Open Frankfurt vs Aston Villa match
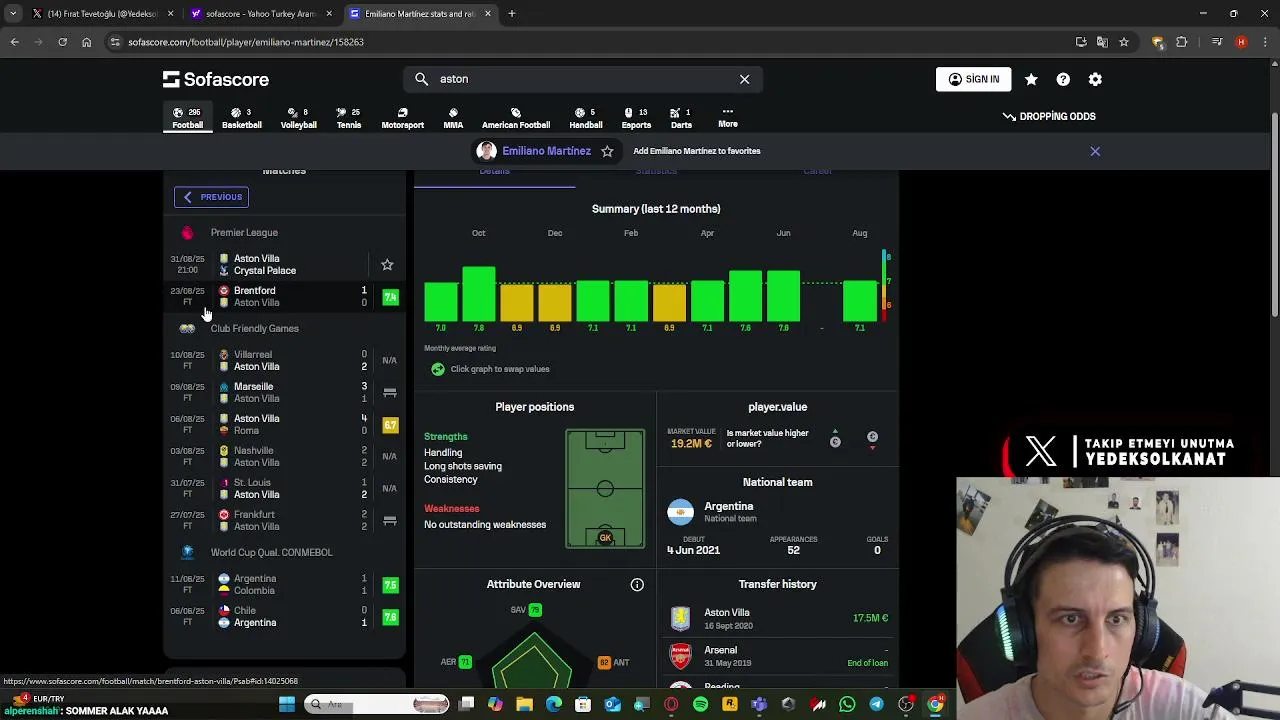 [285, 520]
